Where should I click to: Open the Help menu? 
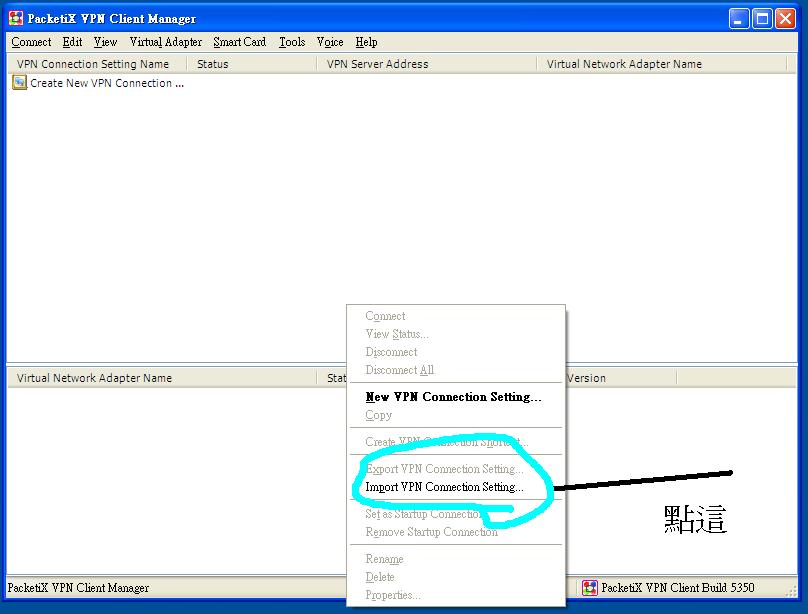(x=366, y=42)
